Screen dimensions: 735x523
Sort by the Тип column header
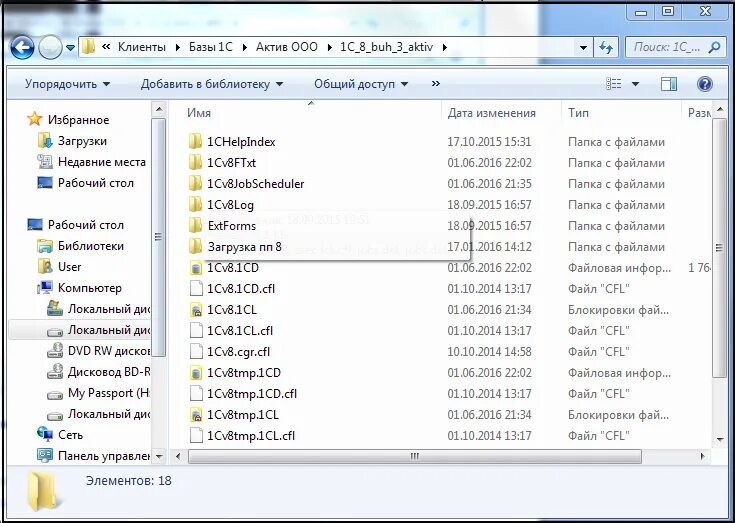578,113
